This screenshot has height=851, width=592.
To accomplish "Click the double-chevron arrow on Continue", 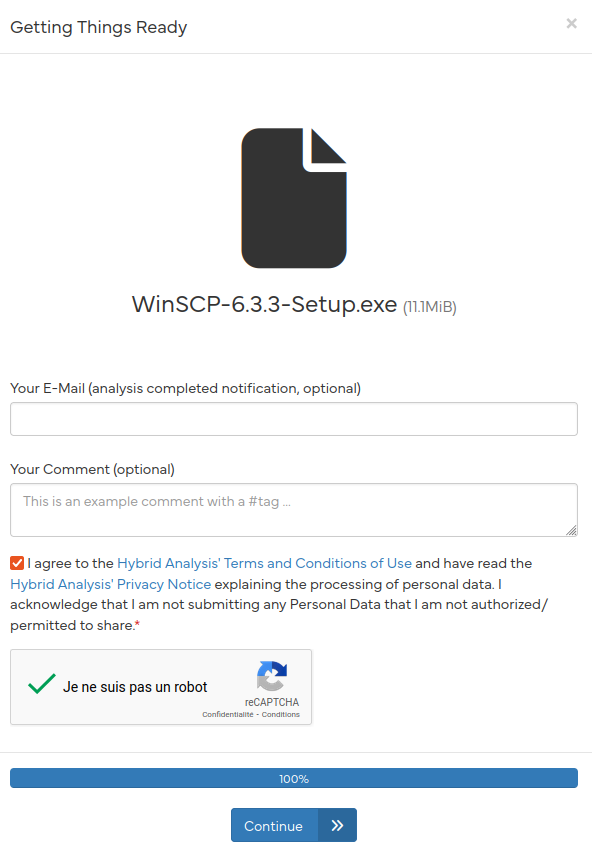I will [338, 825].
